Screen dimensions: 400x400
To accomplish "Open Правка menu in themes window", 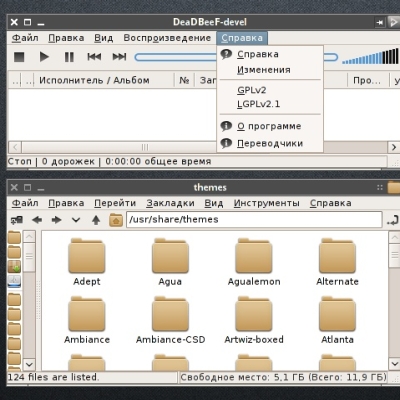I will point(66,203).
